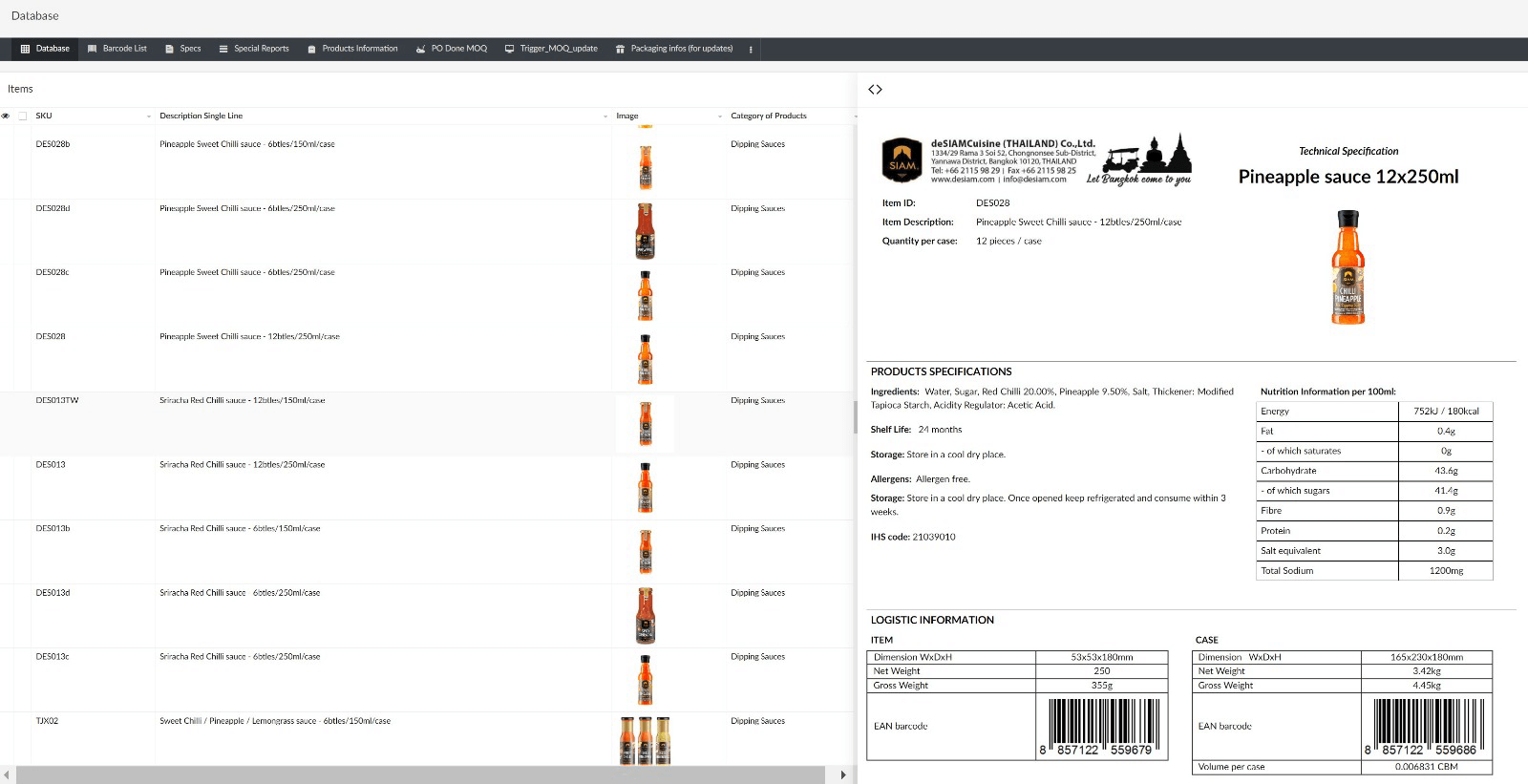Click Dipping Sauces category in DES028b row
The width and height of the screenshot is (1528, 784).
(x=757, y=144)
